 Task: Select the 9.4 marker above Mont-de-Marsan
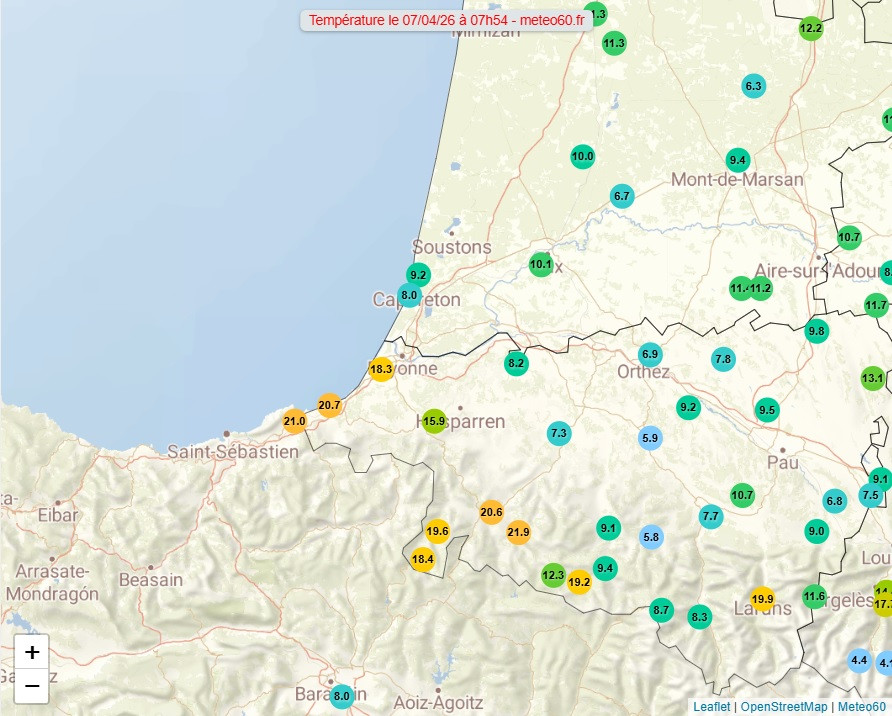738,160
